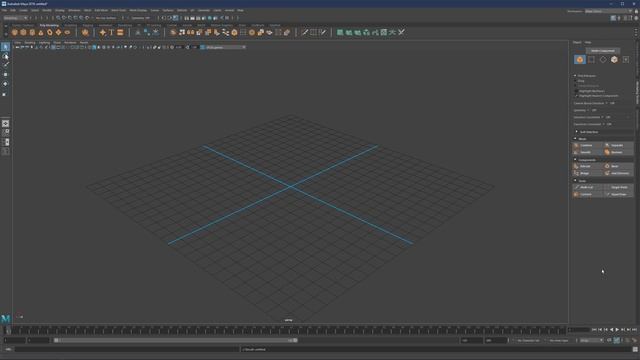The width and height of the screenshot is (640, 360).
Task: Collapse the Mesh section in Modeling Toolkit
Action: pos(576,139)
